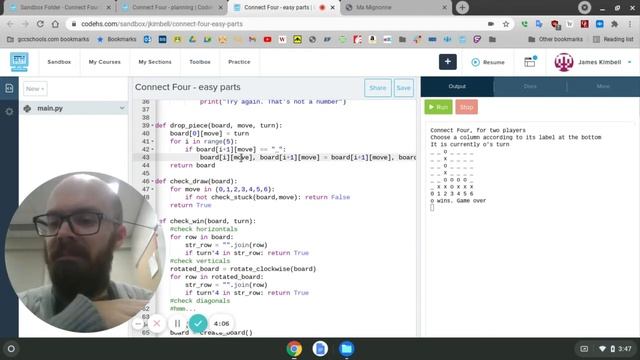Viewport: 640px width, 360px height.
Task: Open the CodeHS home logo
Action: point(19,62)
